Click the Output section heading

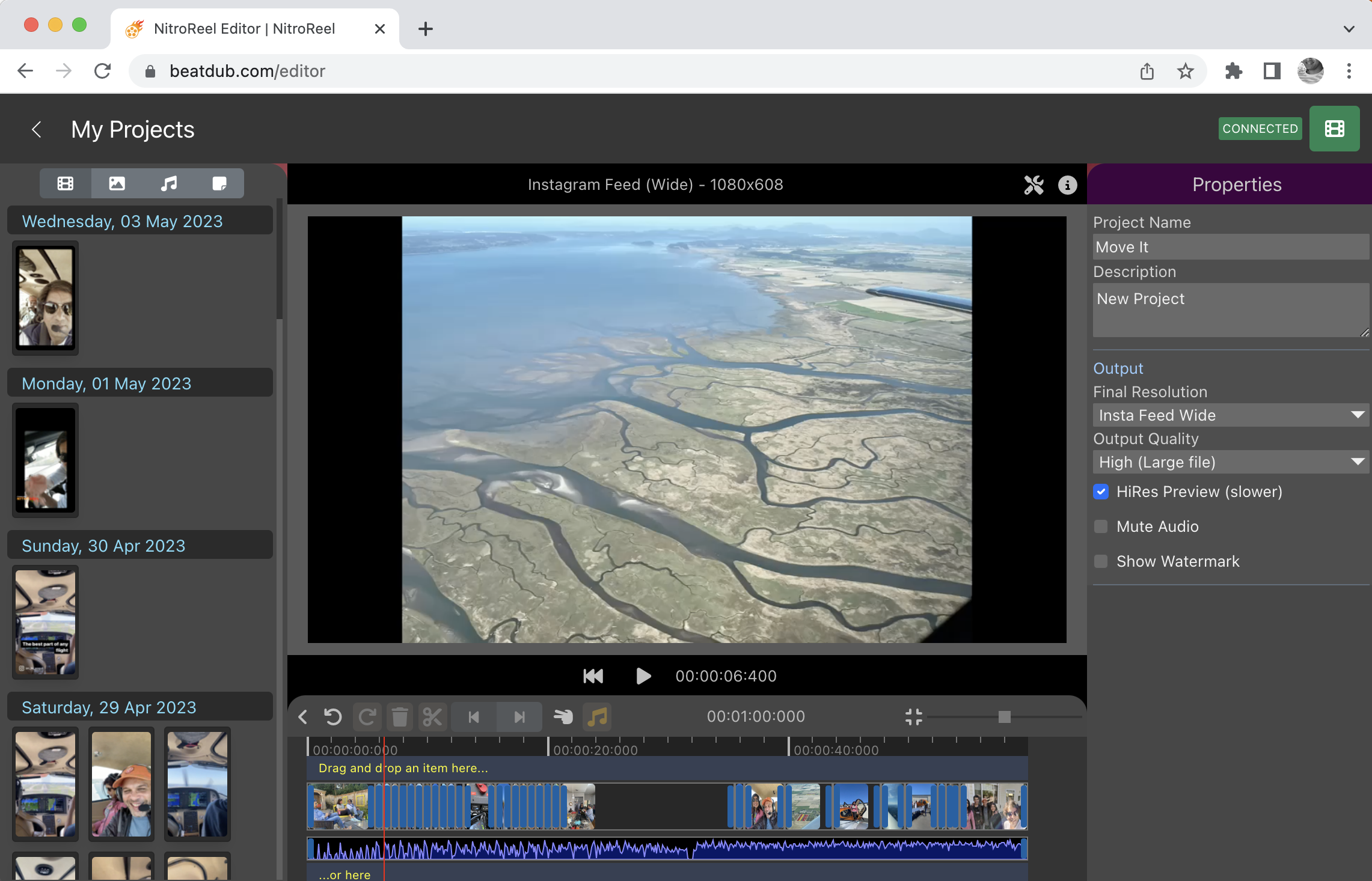(x=1118, y=368)
